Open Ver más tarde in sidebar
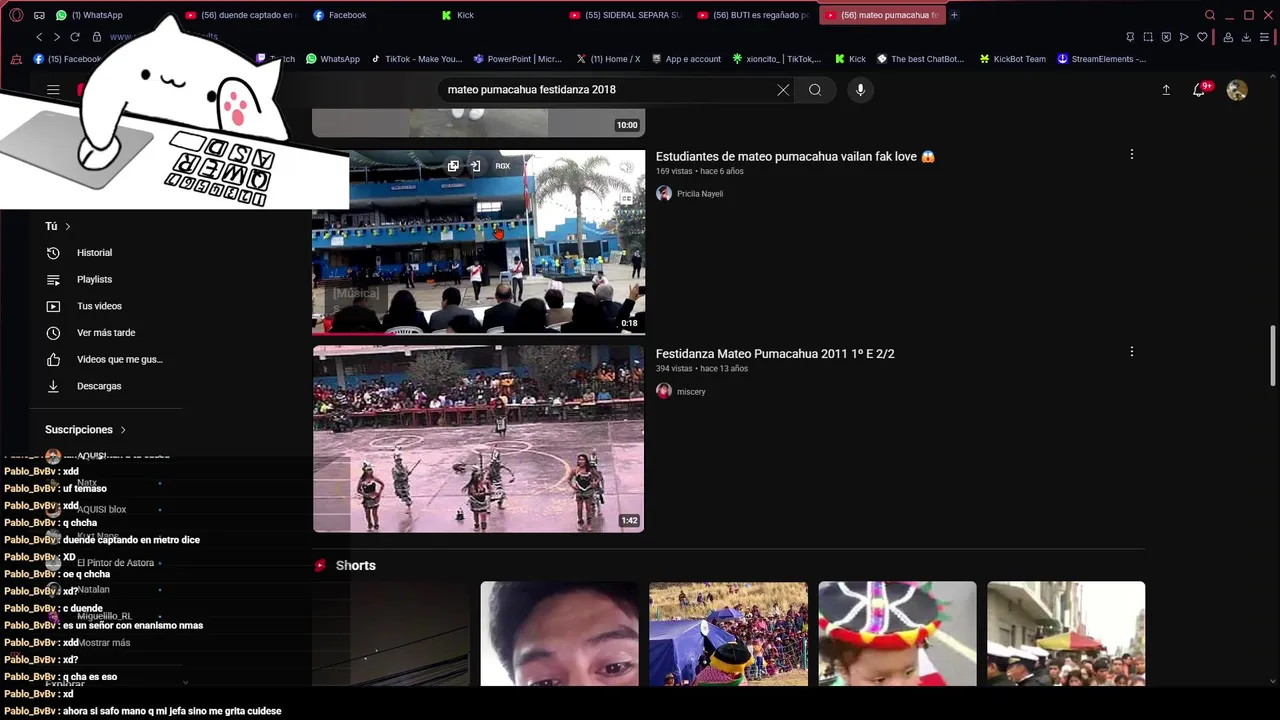The width and height of the screenshot is (1280, 720). pos(105,333)
